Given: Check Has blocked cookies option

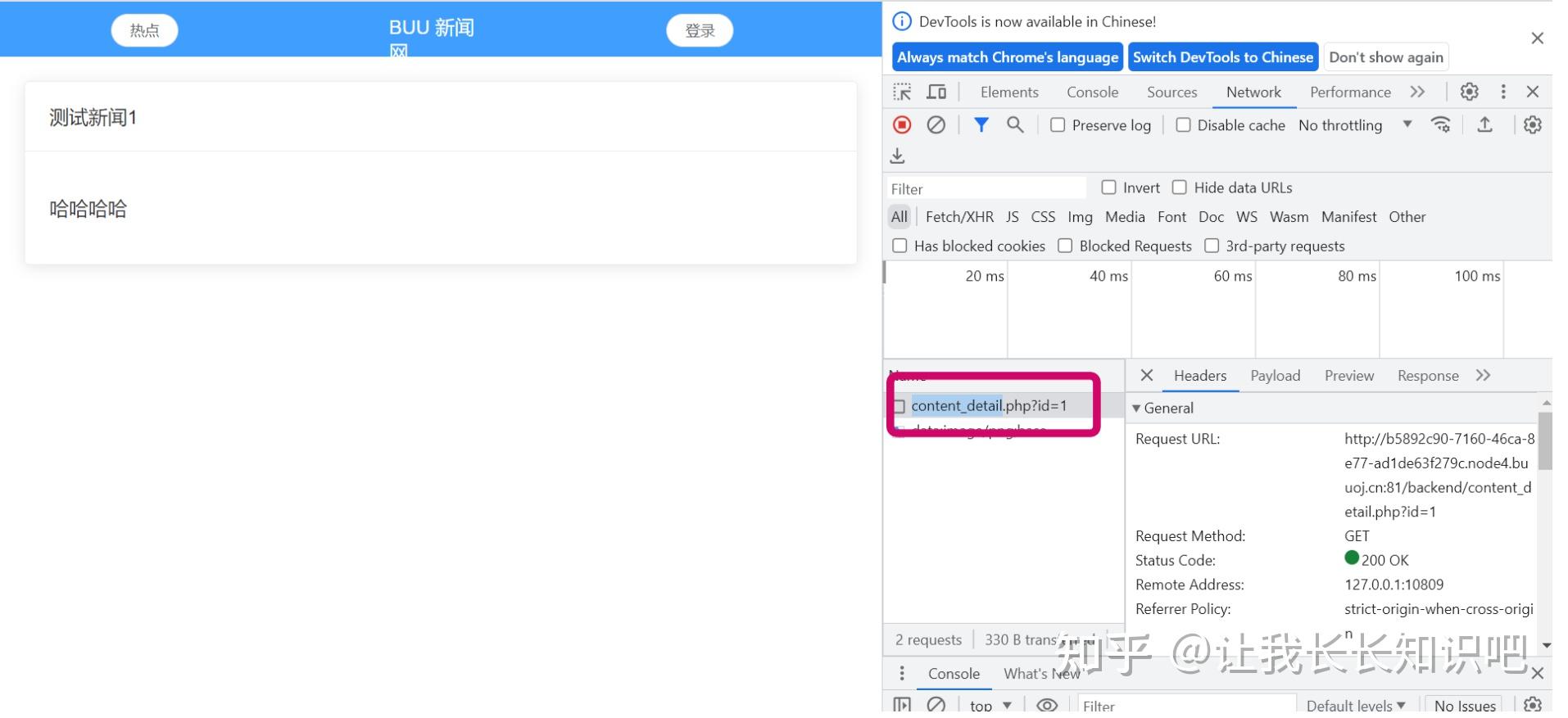Looking at the screenshot, I should tap(900, 246).
